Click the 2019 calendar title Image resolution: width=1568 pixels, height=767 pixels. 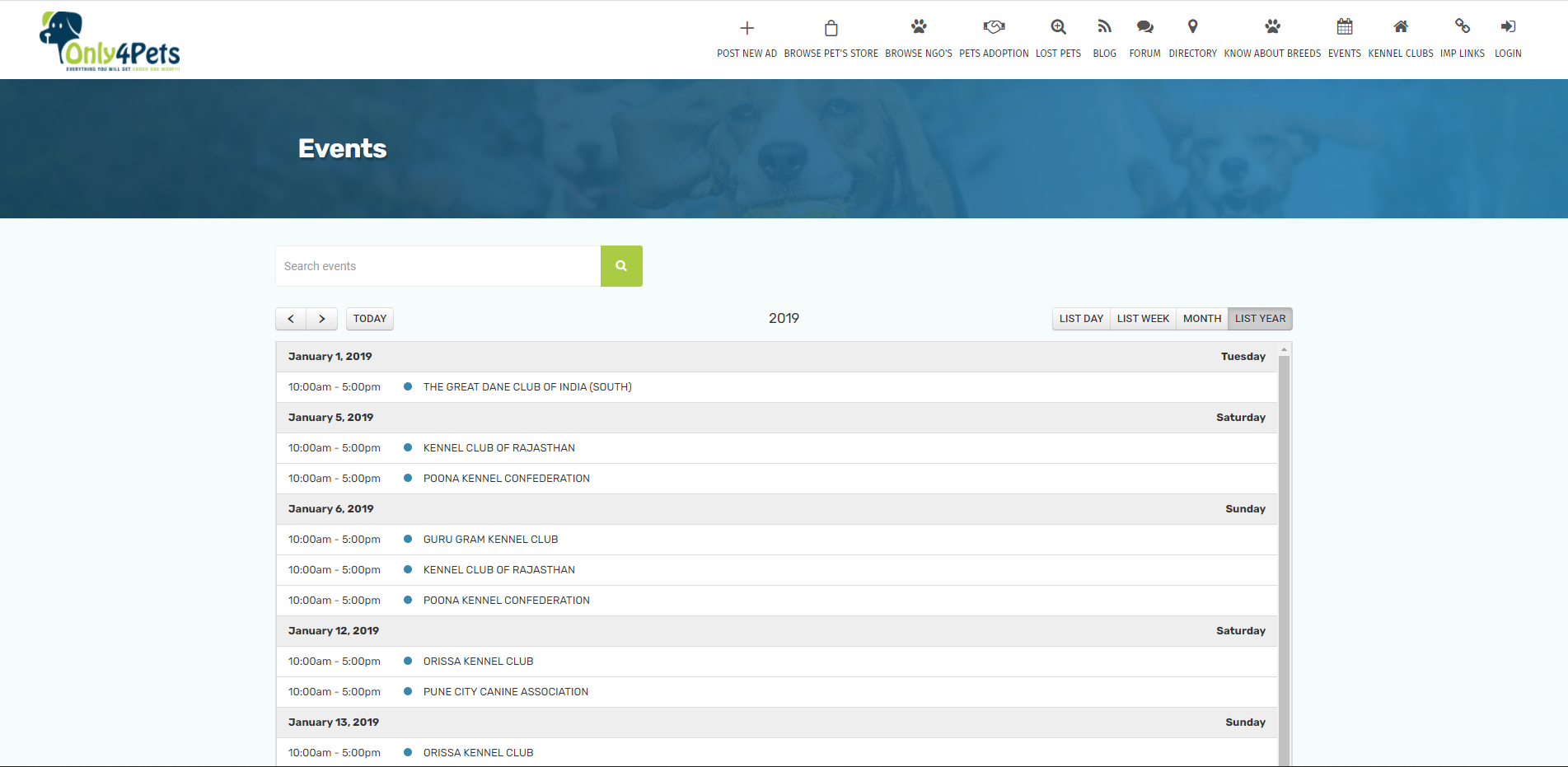tap(784, 319)
